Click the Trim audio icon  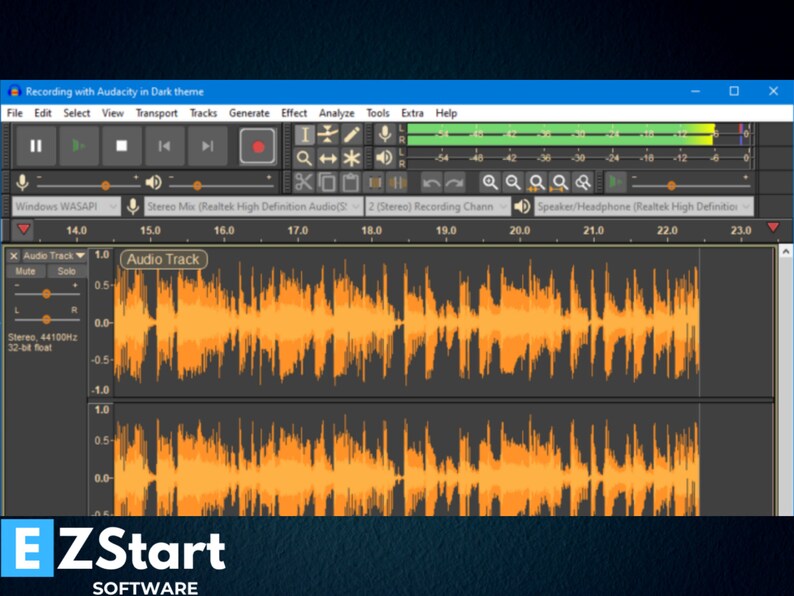[x=375, y=182]
